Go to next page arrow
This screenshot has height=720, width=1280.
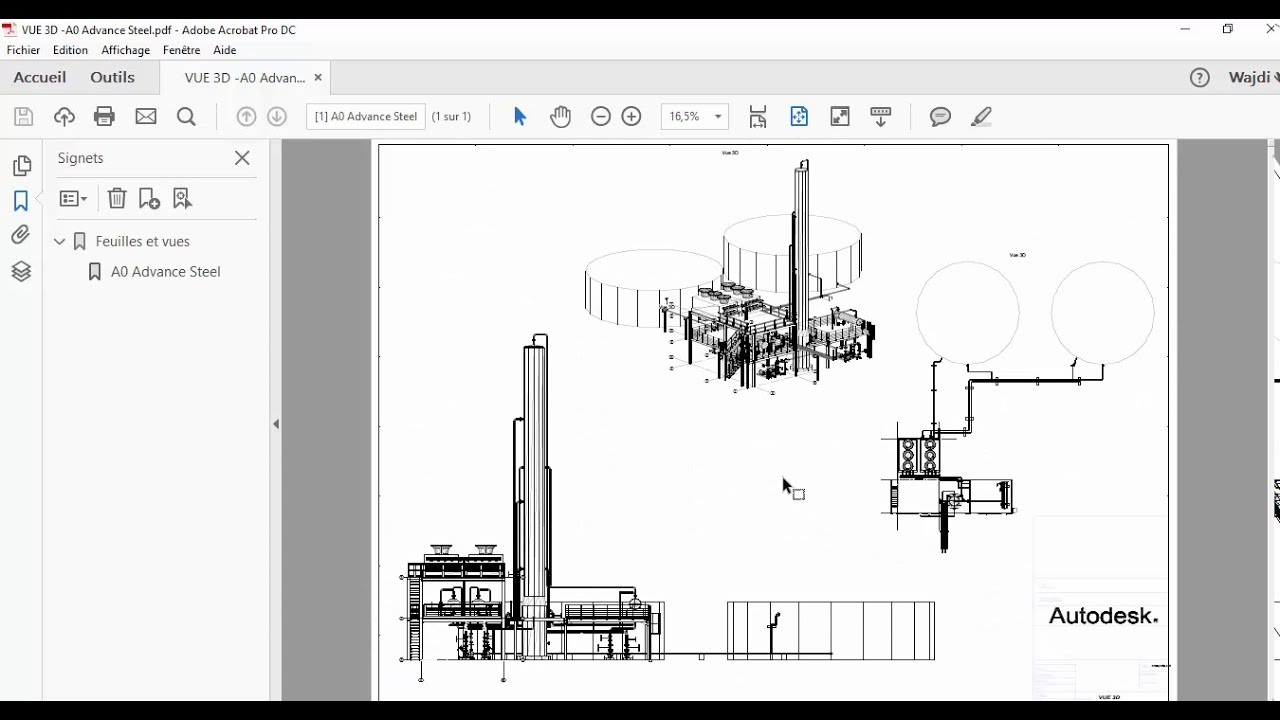[x=277, y=117]
